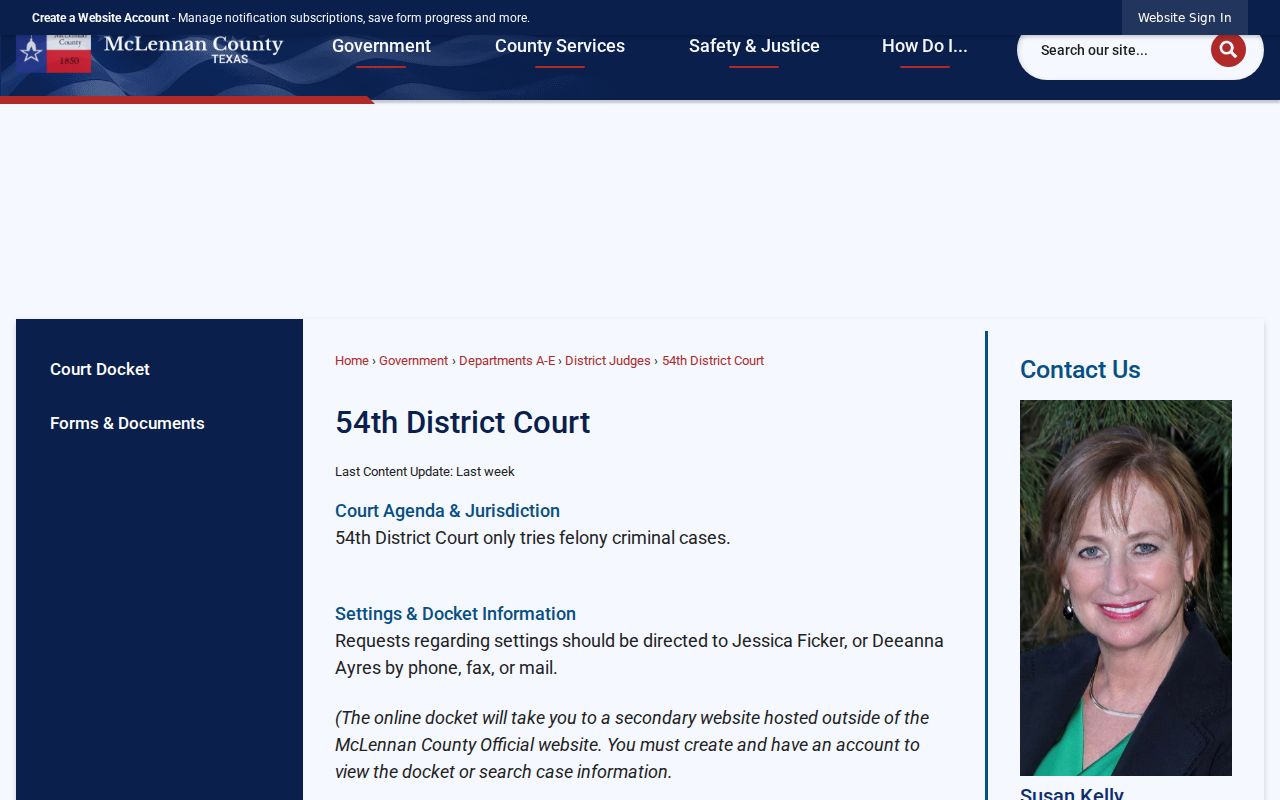Open the Safety & Justice menu
Screen dimensions: 1280x800
coord(754,46)
